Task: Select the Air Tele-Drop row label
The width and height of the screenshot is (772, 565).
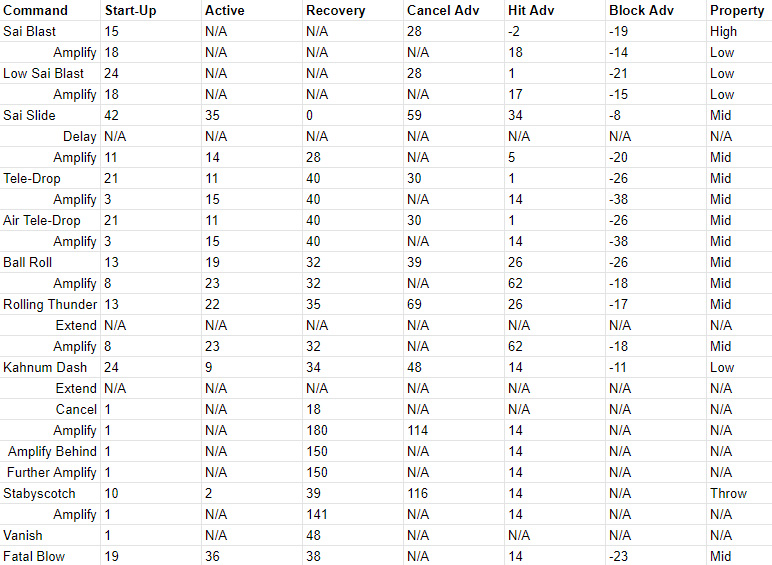Action: pyautogui.click(x=50, y=220)
